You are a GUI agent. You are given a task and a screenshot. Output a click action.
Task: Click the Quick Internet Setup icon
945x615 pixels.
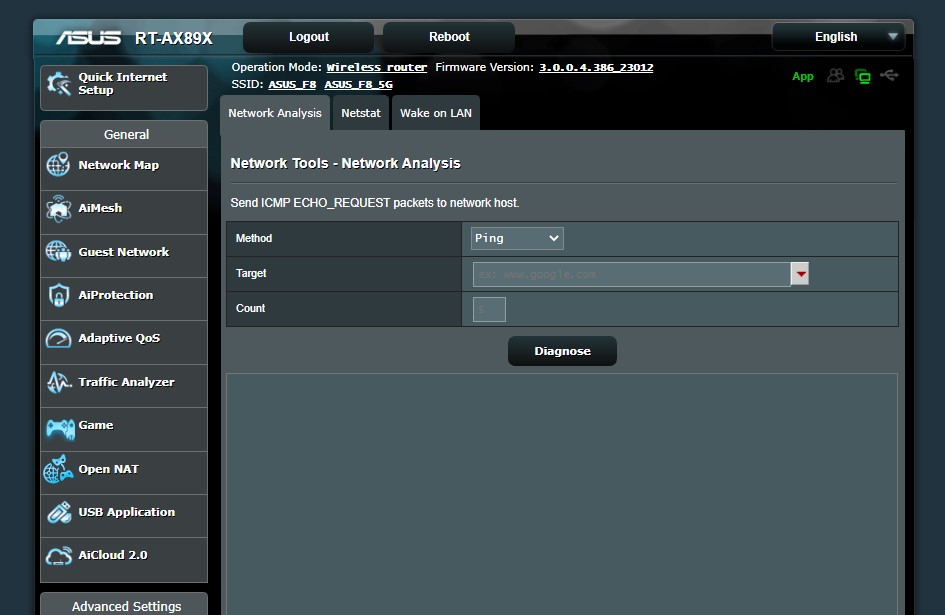59,84
